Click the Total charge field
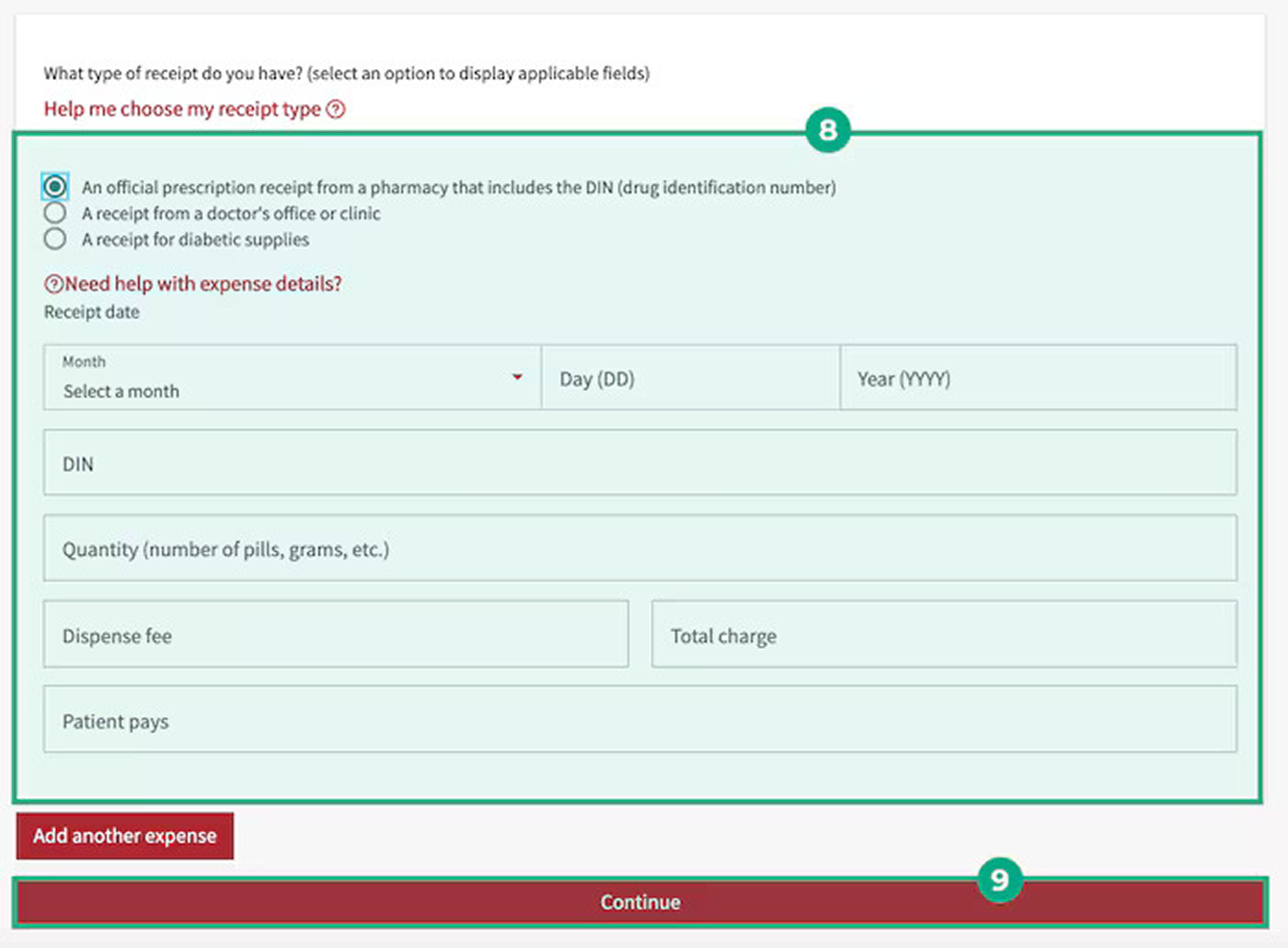The width and height of the screenshot is (1288, 948). click(x=945, y=635)
